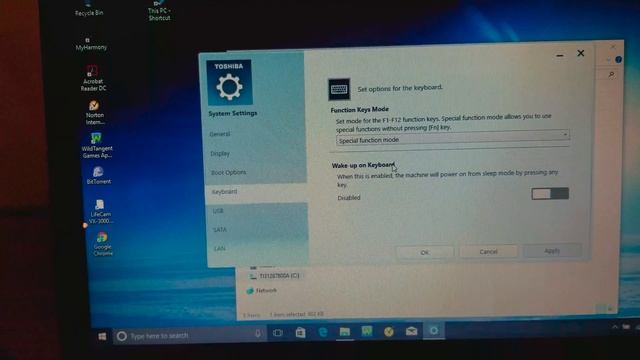Click the 'Disabled' status label
Image resolution: width=640 pixels, height=360 pixels.
[x=349, y=198]
